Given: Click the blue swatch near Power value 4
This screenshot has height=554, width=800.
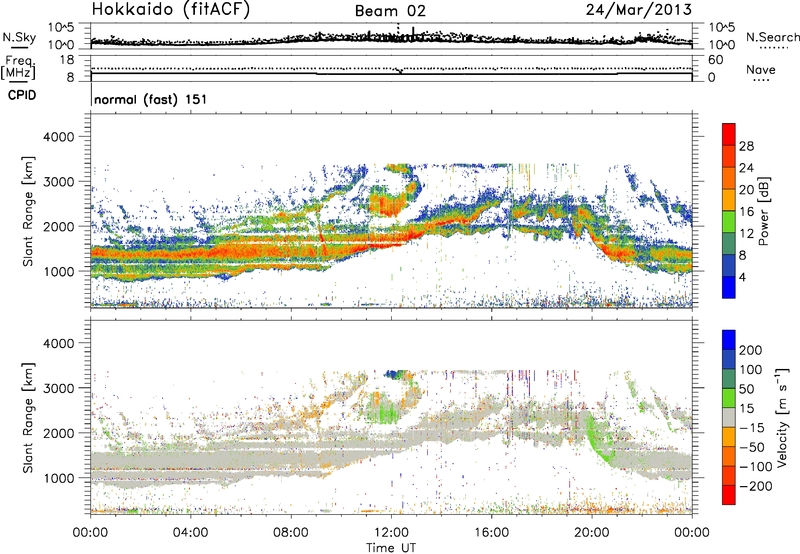Looking at the screenshot, I should [729, 287].
